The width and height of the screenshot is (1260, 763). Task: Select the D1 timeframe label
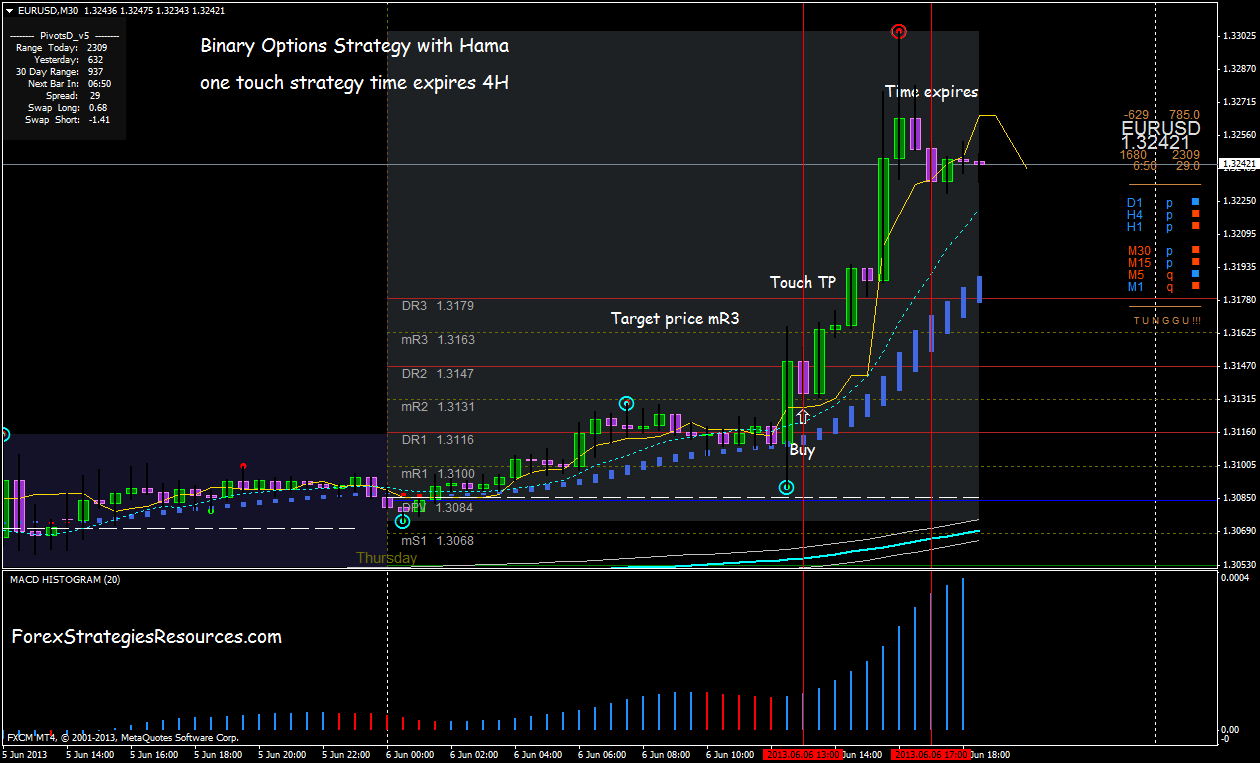click(1134, 203)
